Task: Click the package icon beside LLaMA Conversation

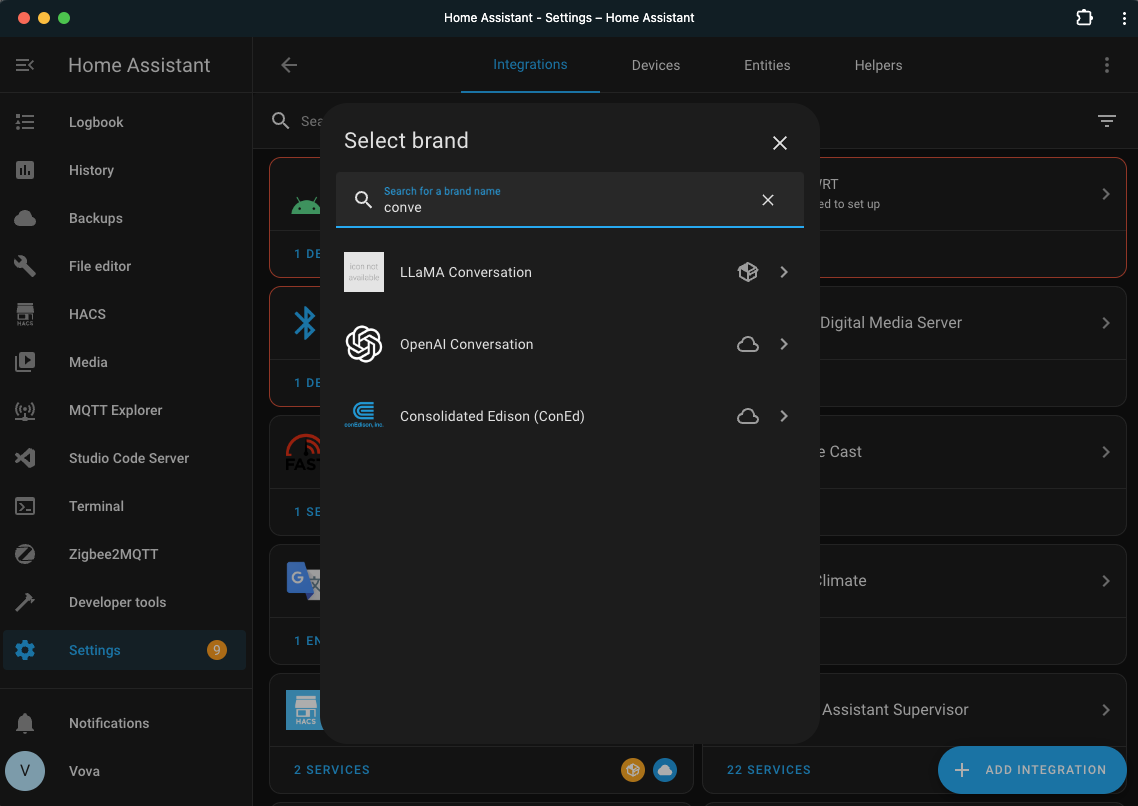Action: pos(747,271)
